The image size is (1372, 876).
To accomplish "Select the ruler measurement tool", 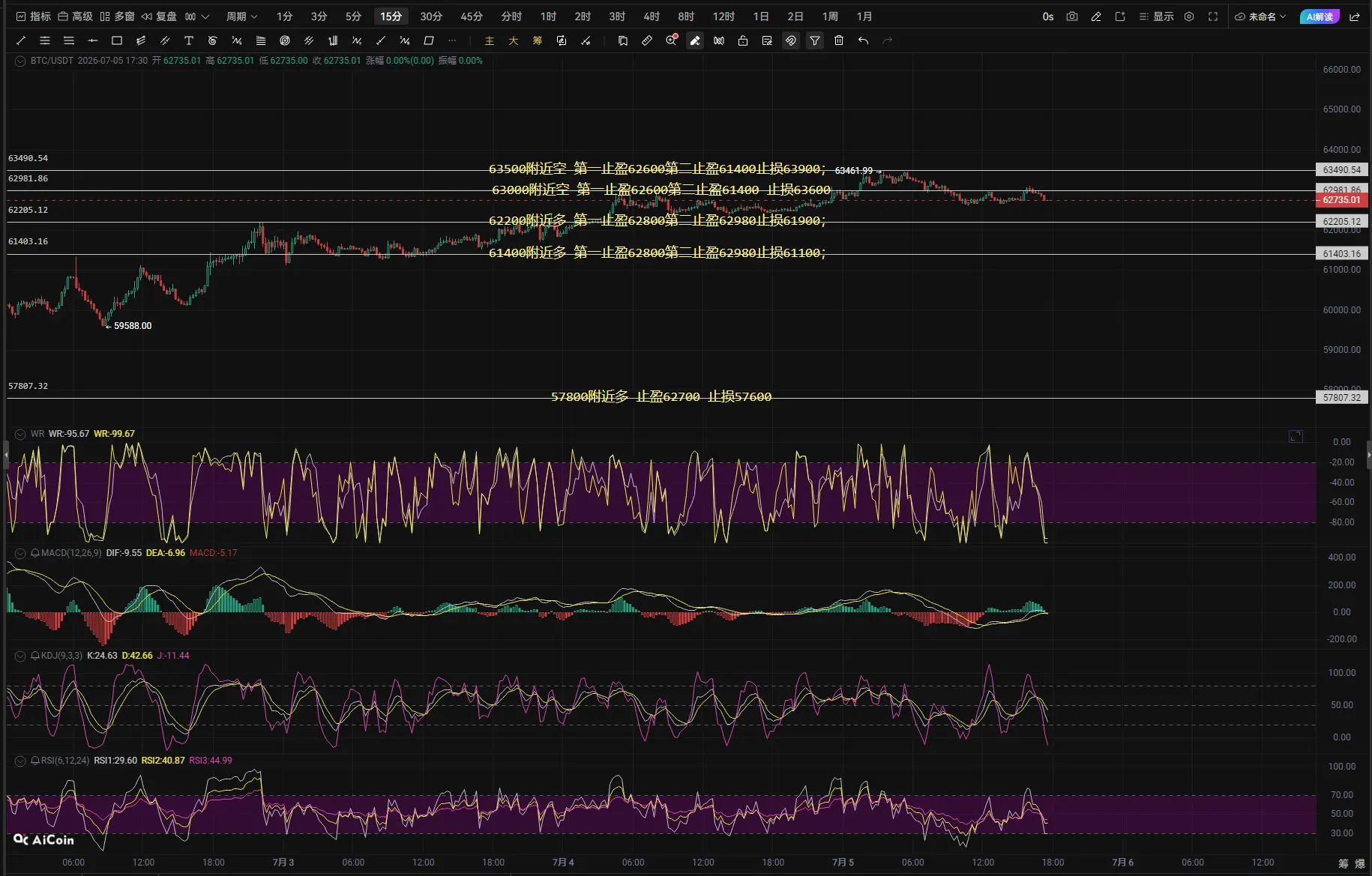I will [647, 40].
